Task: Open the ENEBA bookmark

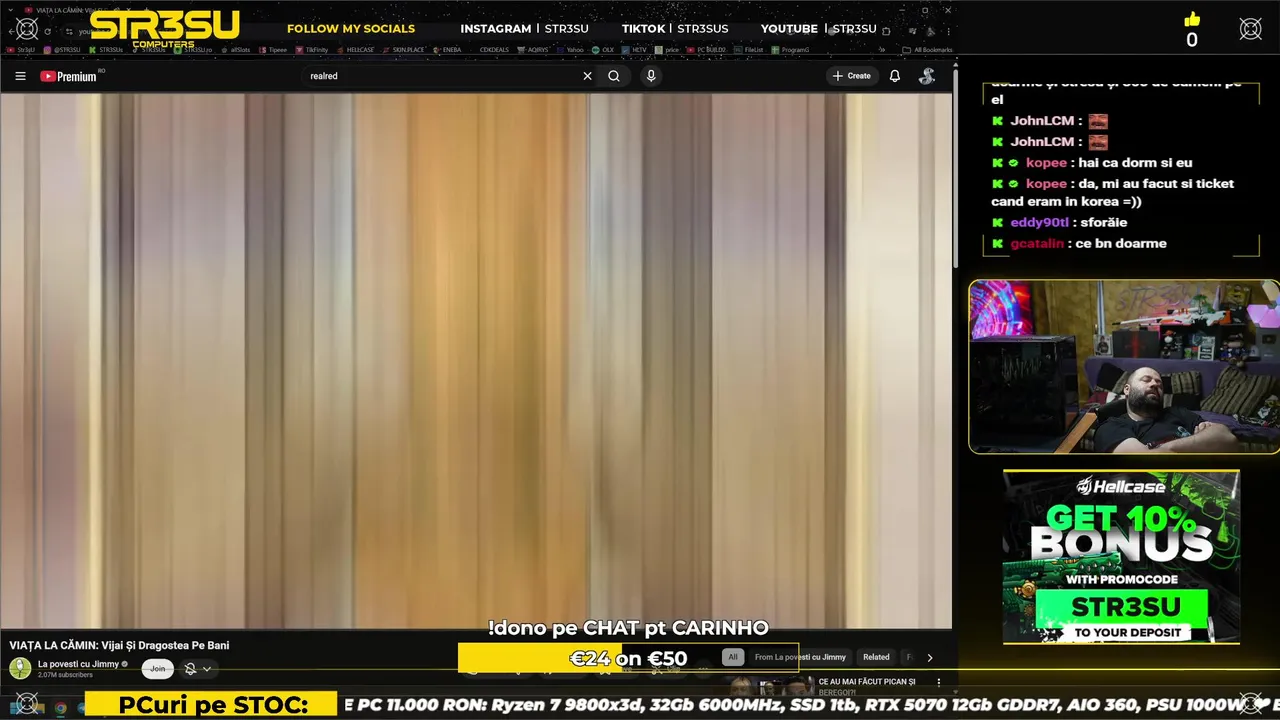Action: pyautogui.click(x=448, y=49)
